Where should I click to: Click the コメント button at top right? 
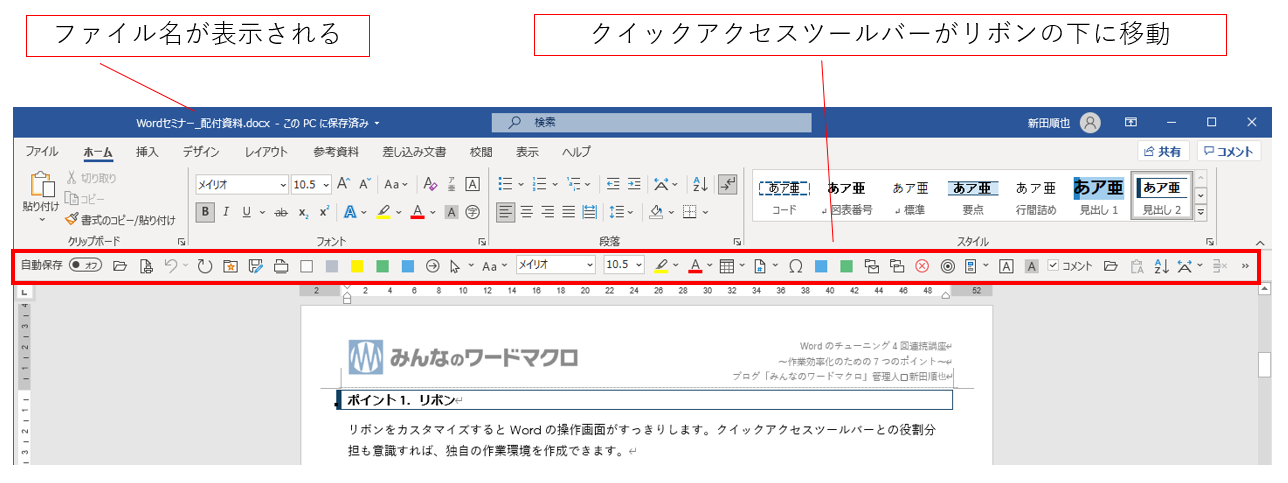(1229, 152)
